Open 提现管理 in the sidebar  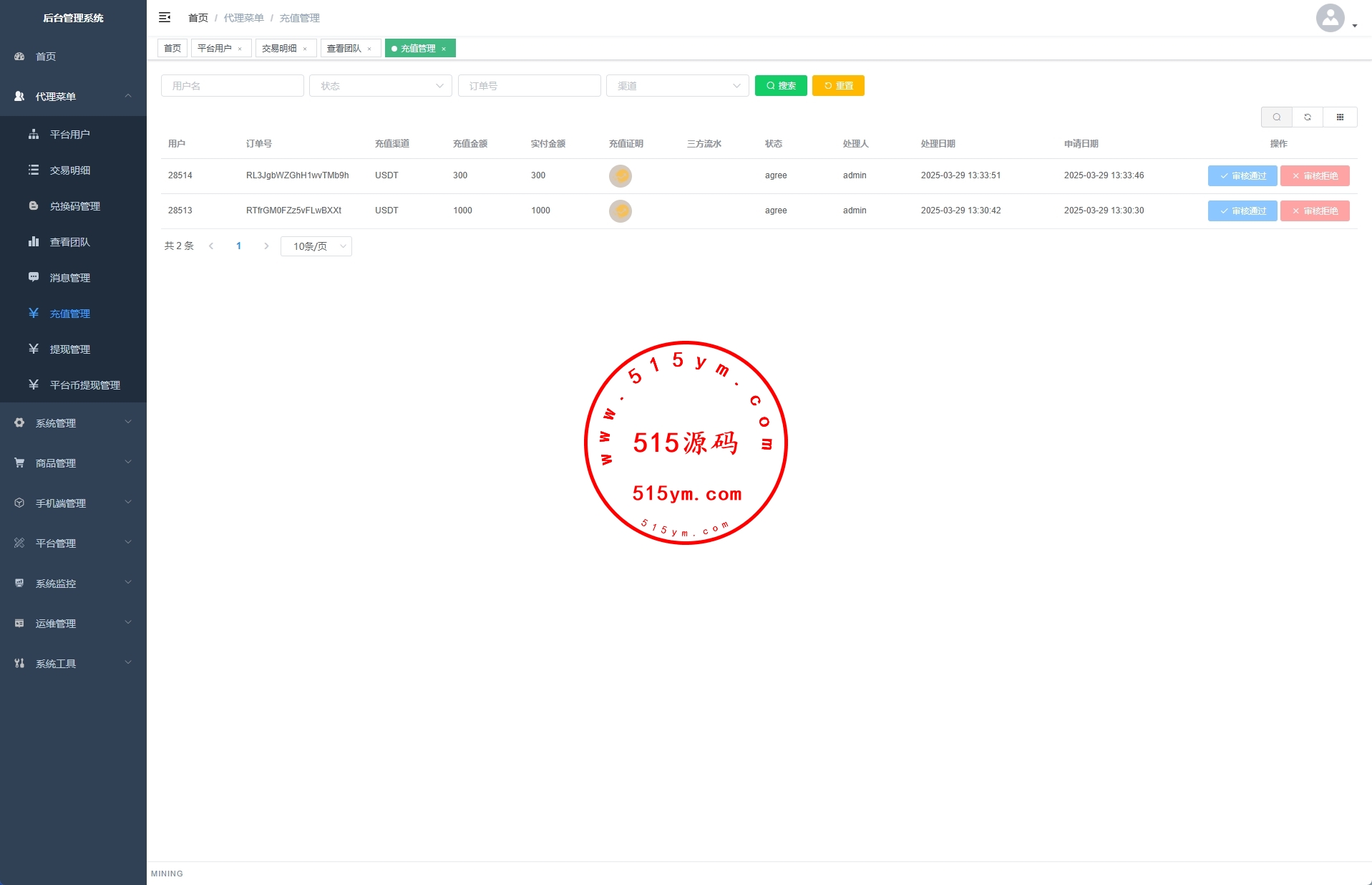coord(70,349)
